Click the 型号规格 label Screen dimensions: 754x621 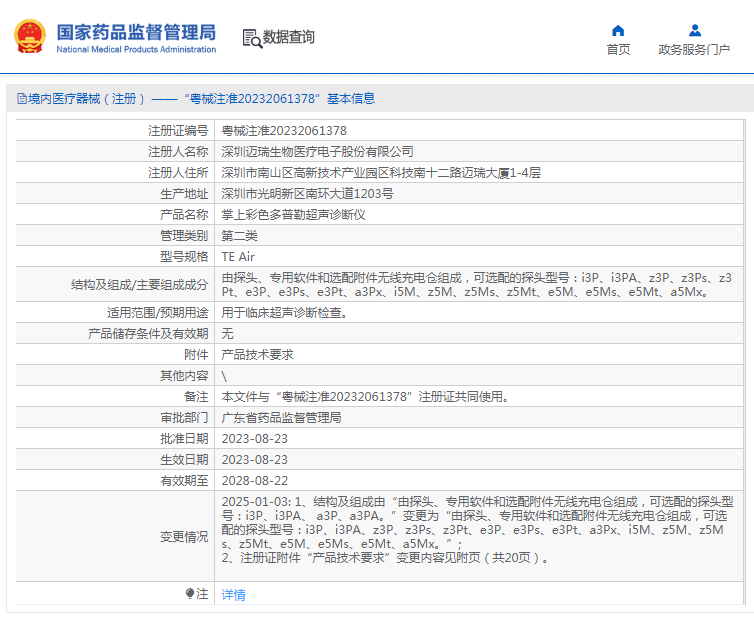click(x=184, y=257)
